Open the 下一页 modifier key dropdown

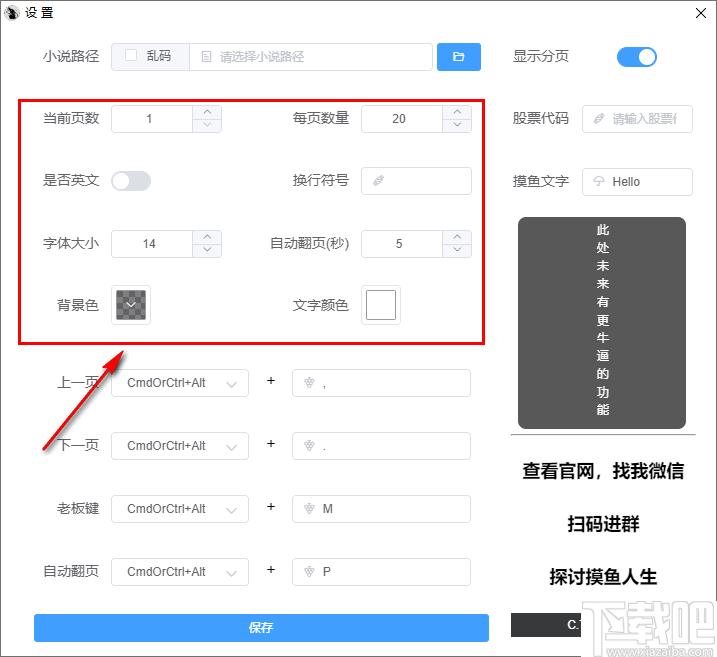[180, 446]
